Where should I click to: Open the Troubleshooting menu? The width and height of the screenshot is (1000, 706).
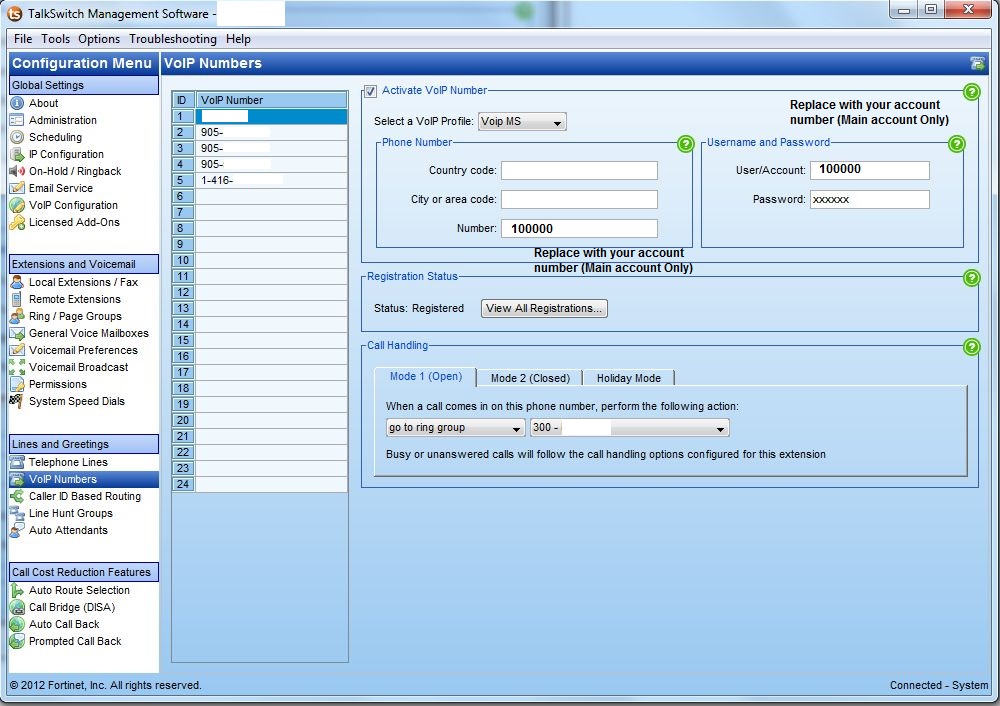pos(172,39)
